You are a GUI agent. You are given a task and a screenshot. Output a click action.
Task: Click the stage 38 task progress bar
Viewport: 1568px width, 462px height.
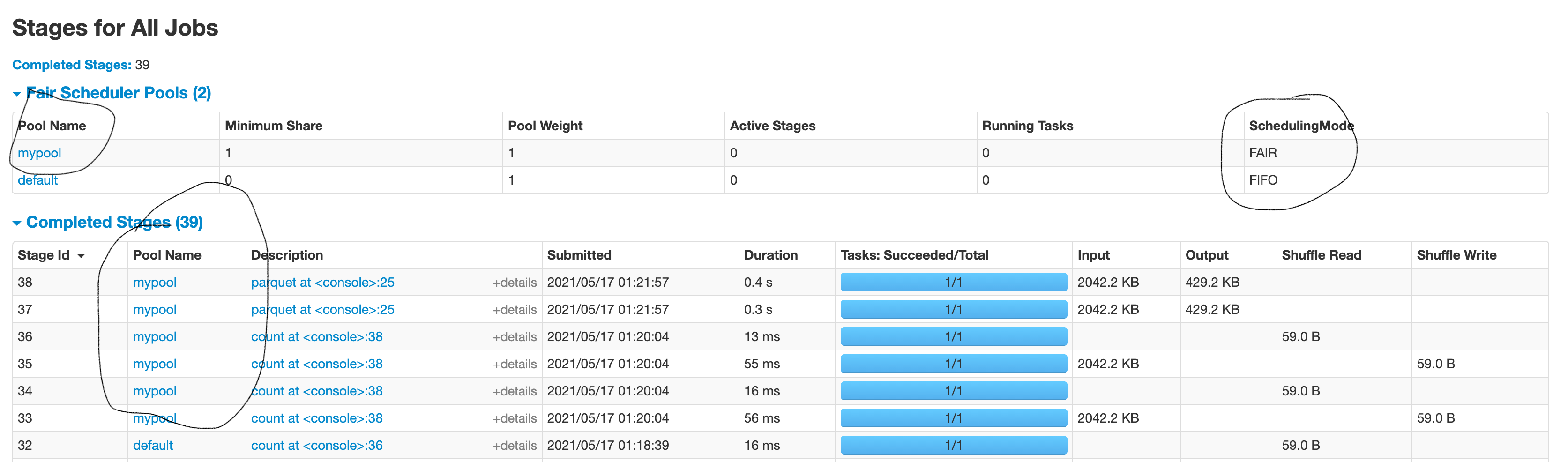coord(953,283)
